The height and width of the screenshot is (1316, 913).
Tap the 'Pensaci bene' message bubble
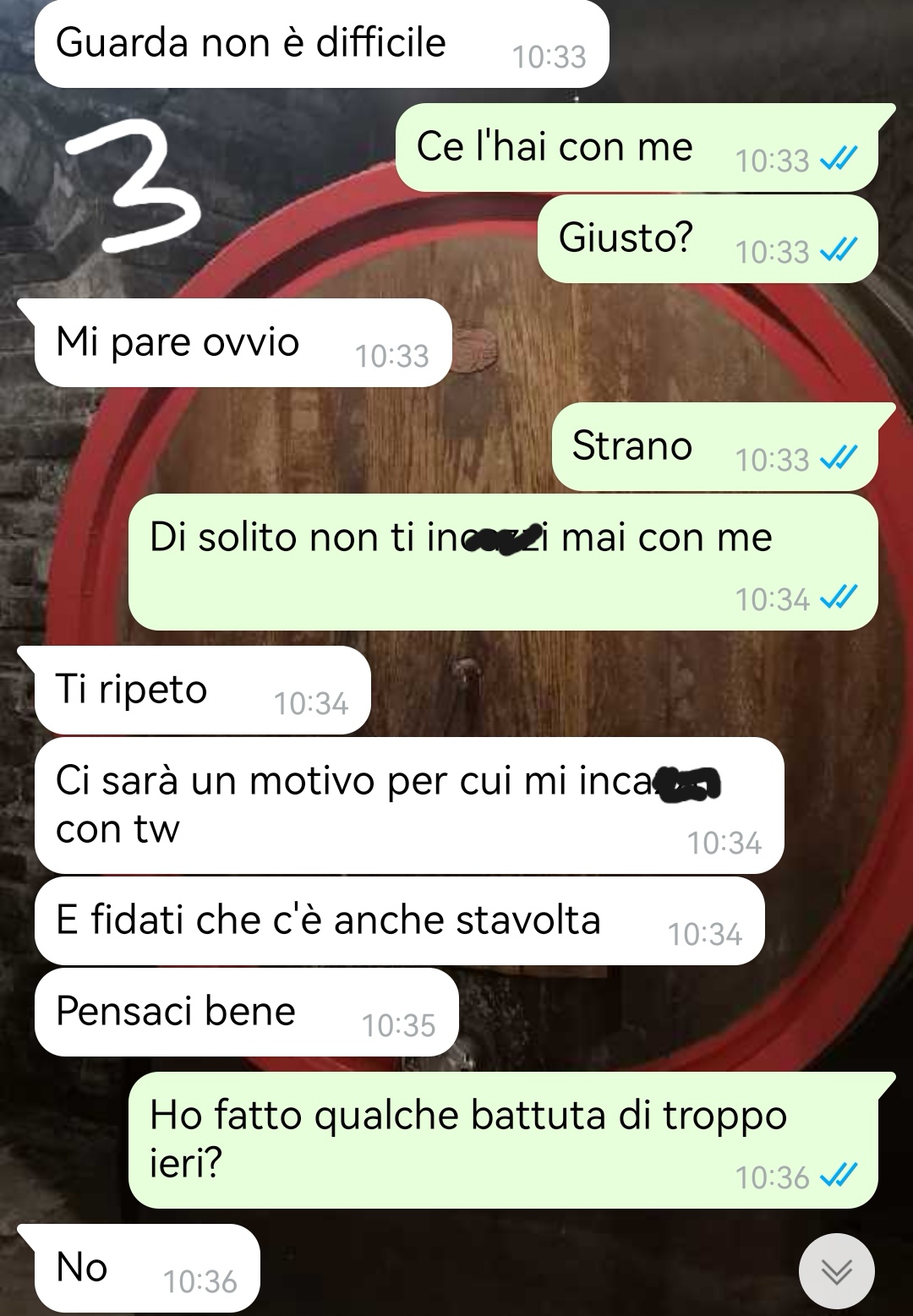(246, 1013)
